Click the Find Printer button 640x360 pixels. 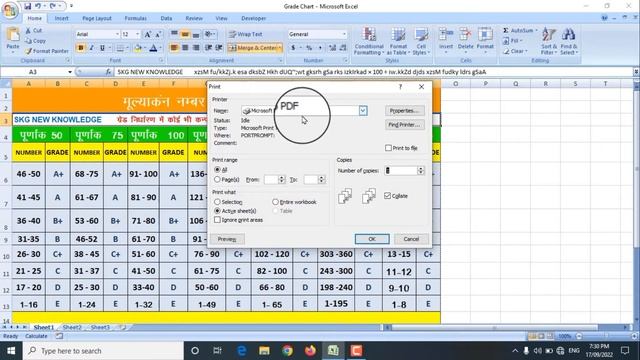404,124
